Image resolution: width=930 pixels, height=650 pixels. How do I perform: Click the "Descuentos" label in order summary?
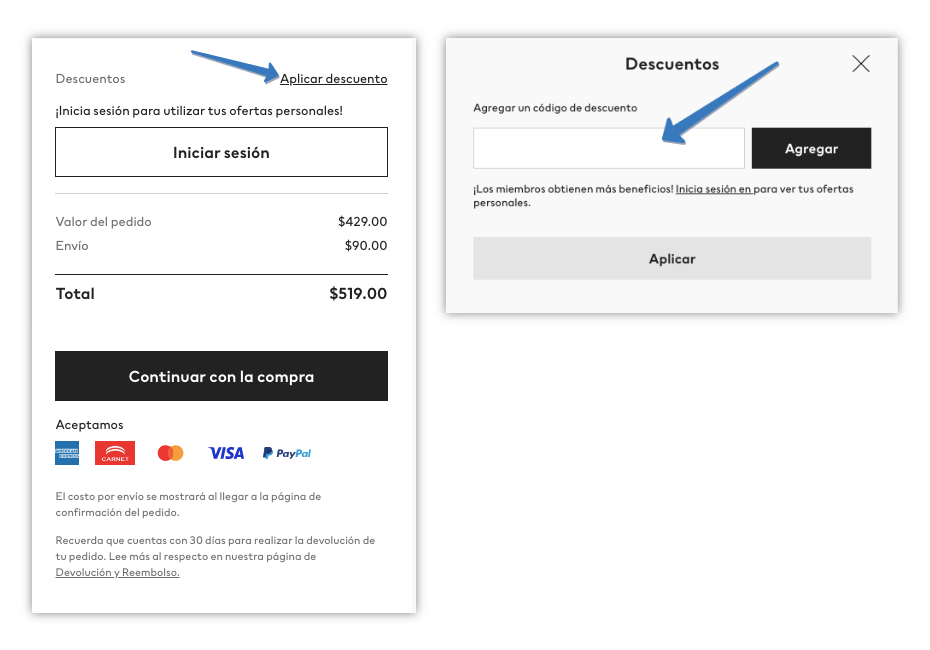click(x=90, y=77)
